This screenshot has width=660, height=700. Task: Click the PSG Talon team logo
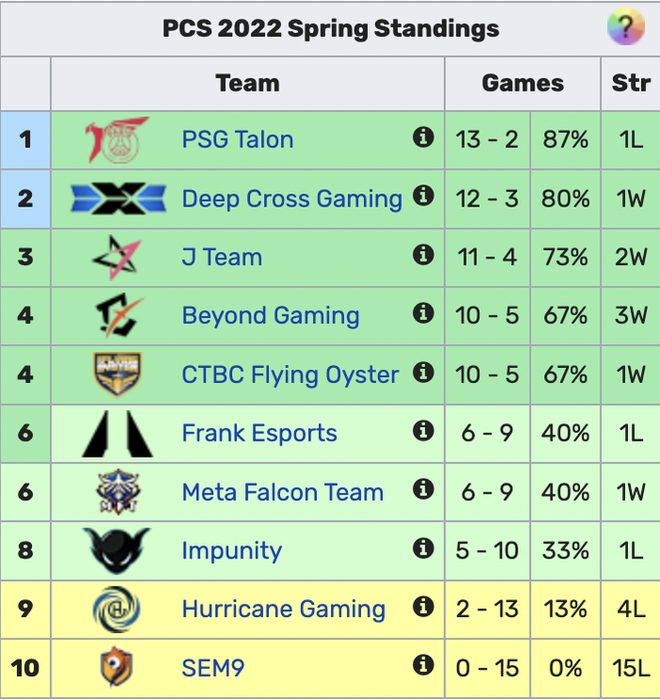tap(117, 140)
